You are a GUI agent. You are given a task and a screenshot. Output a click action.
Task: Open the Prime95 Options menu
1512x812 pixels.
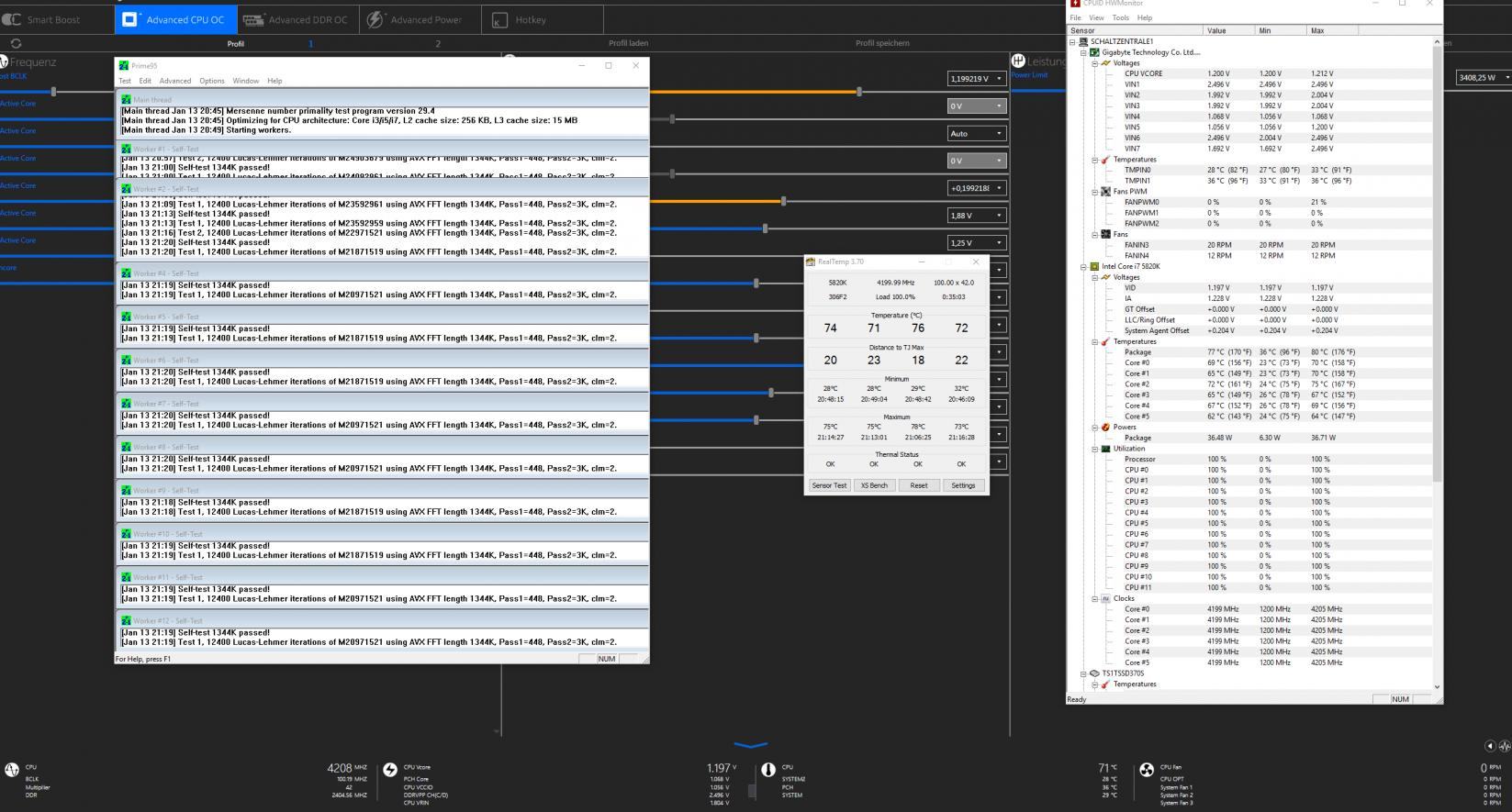click(x=212, y=81)
